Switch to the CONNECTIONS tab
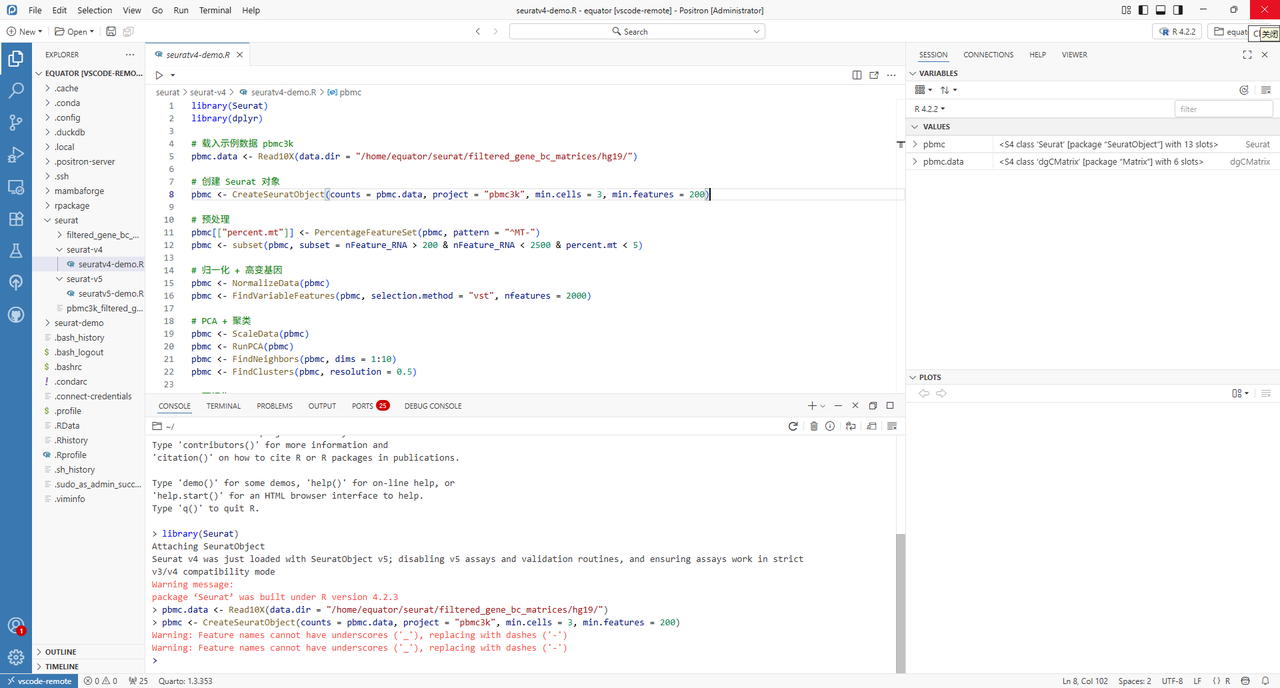Viewport: 1280px width, 688px height. coord(988,55)
